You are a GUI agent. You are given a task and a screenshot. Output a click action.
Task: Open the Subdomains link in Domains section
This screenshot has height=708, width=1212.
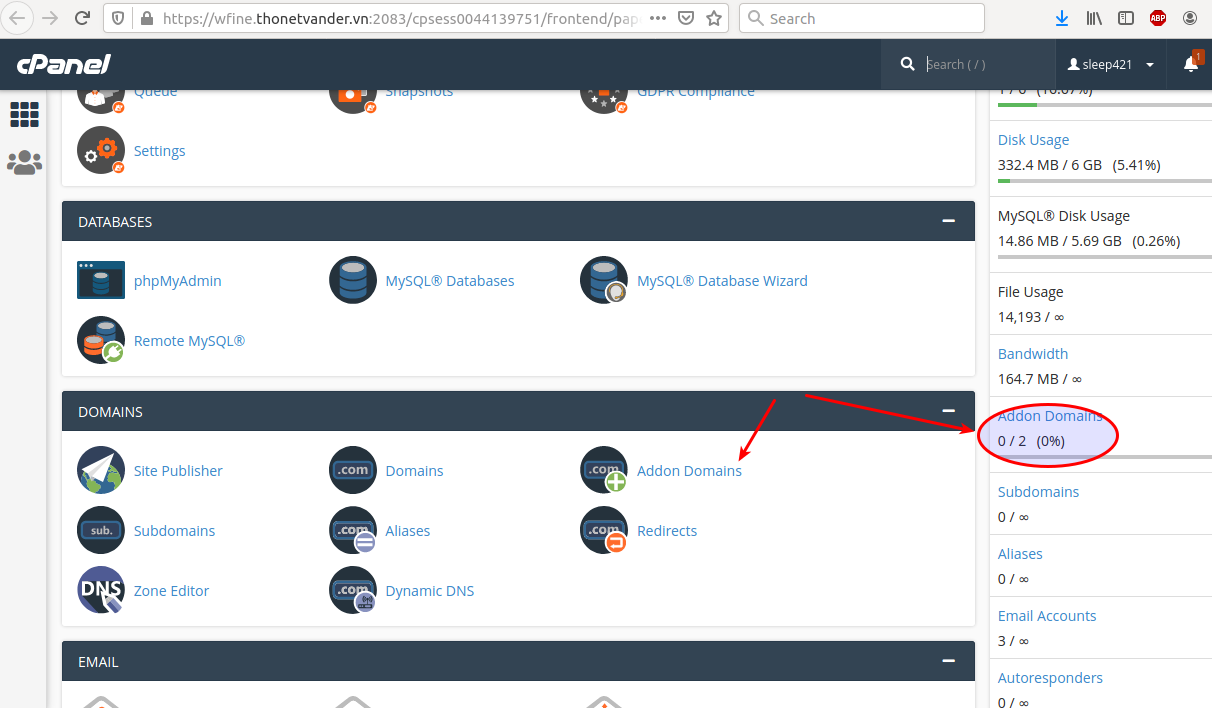click(174, 531)
